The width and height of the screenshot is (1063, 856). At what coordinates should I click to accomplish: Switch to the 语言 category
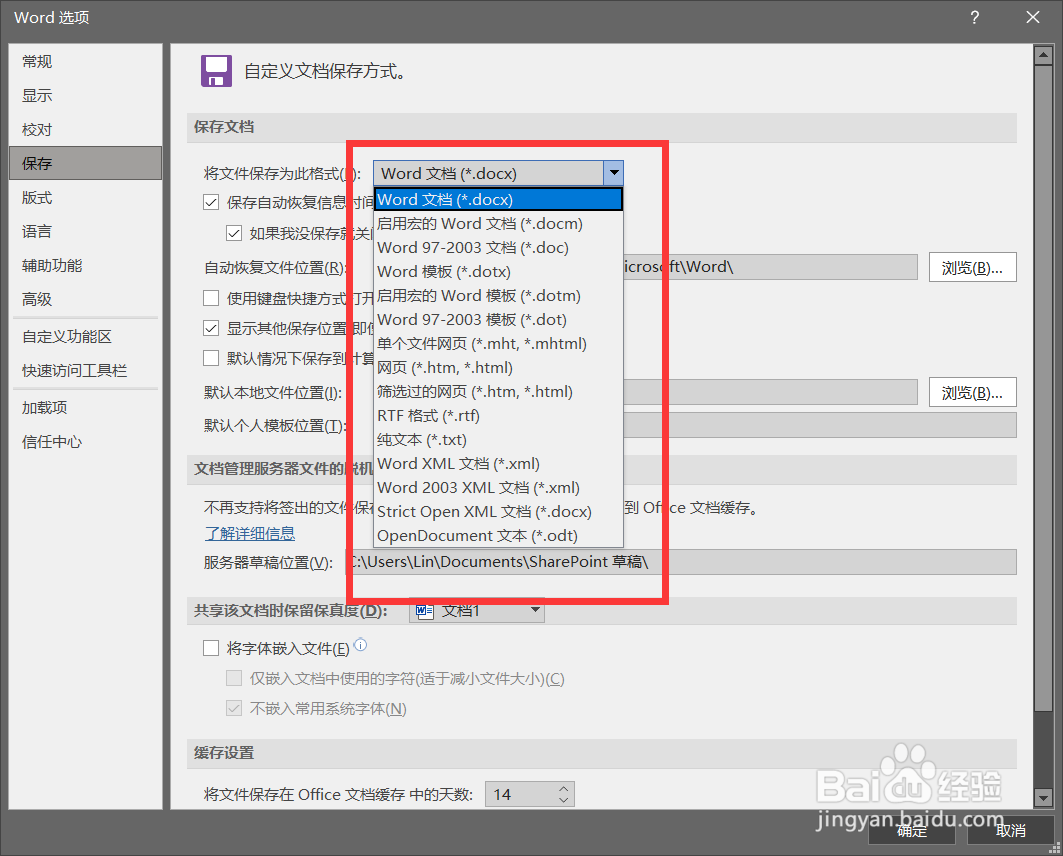[85, 232]
